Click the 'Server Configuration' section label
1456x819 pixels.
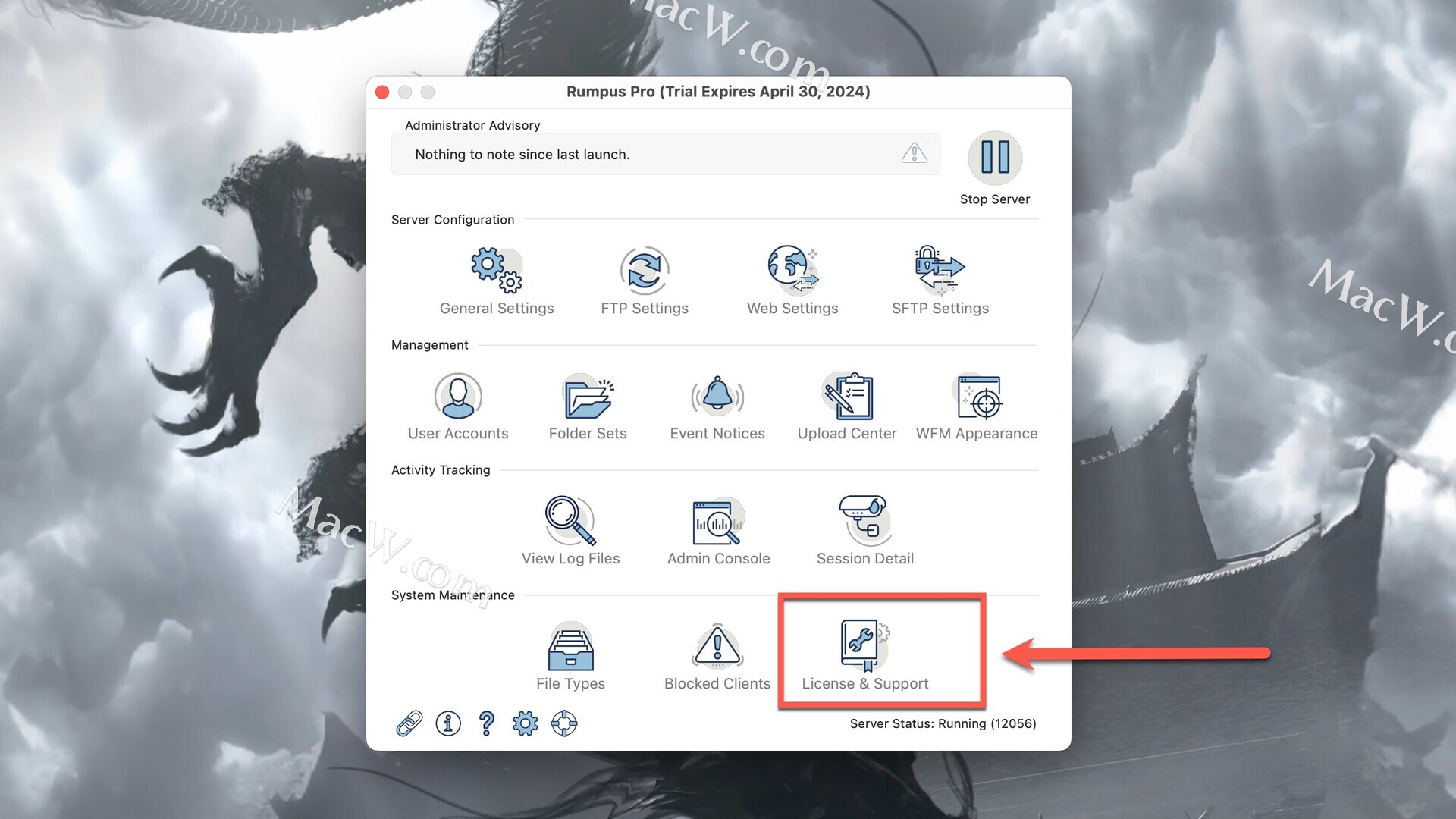(x=453, y=220)
